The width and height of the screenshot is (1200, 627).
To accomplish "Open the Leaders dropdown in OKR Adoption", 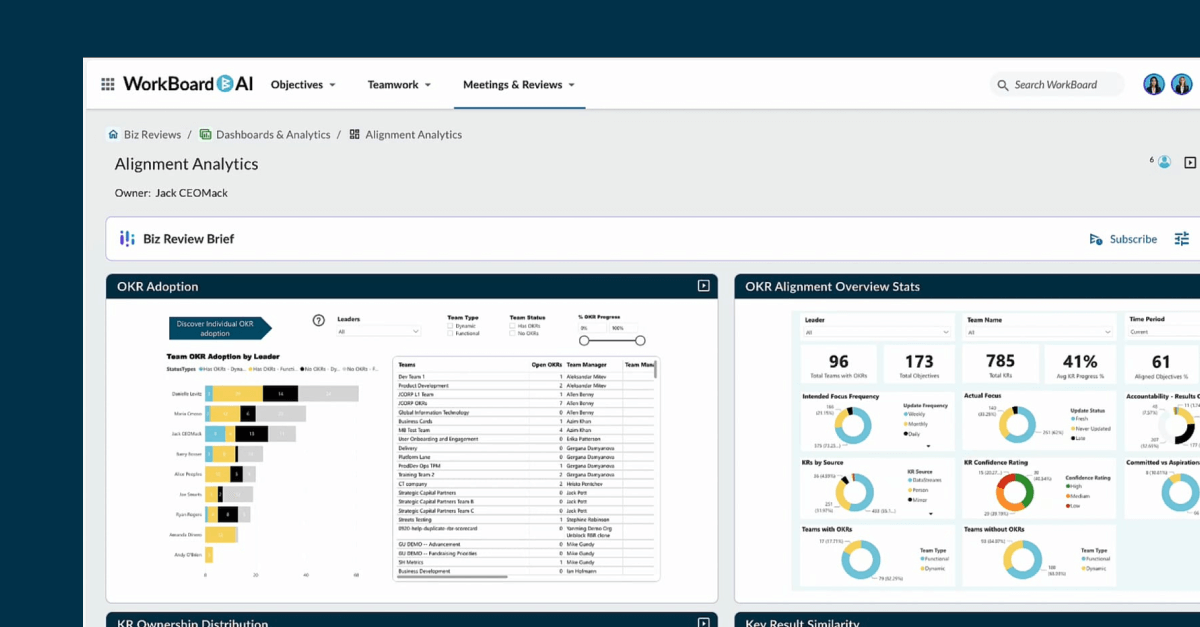I will (x=380, y=330).
